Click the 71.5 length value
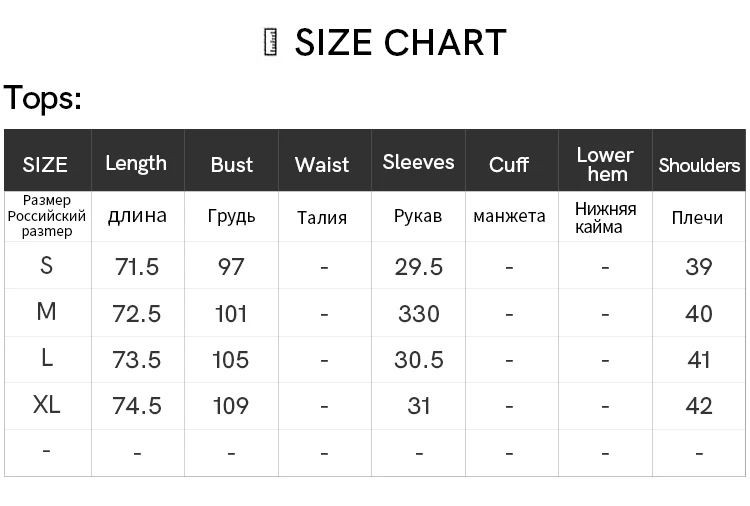The width and height of the screenshot is (750, 506). click(137, 267)
